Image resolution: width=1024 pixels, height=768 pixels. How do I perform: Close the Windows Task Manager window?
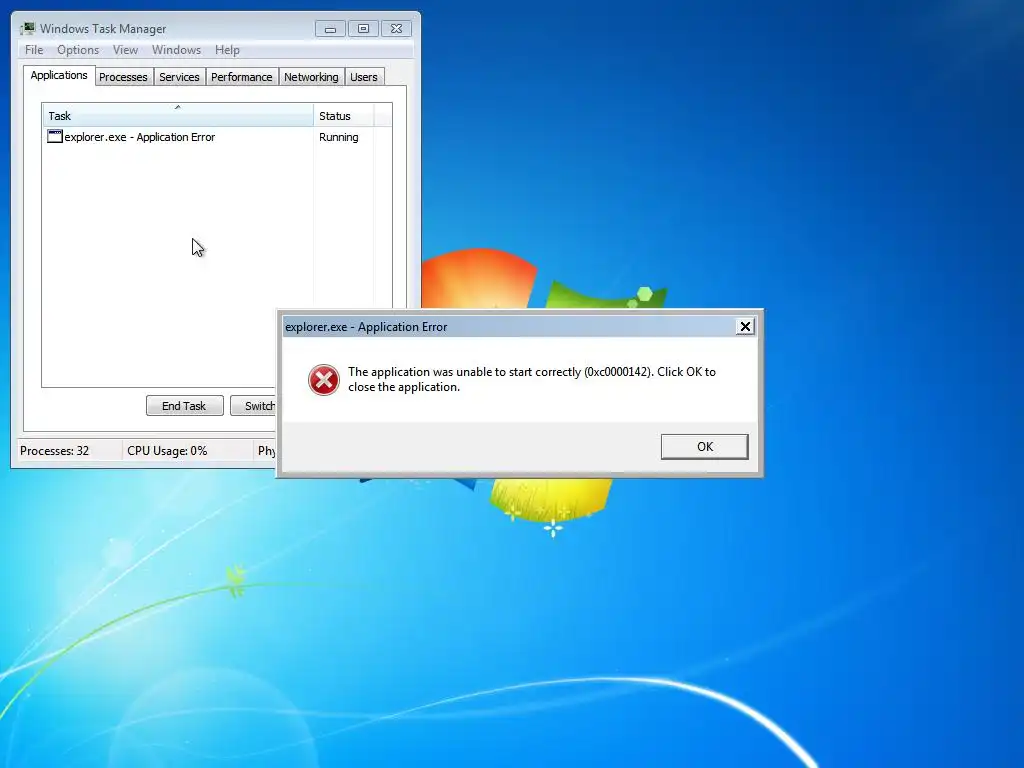tap(396, 29)
